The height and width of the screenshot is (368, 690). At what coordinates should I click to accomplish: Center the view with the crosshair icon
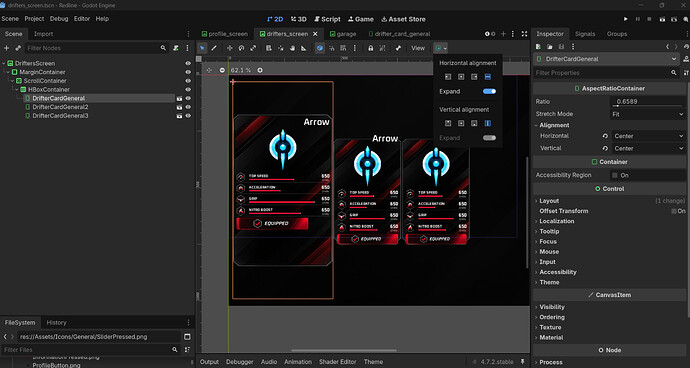point(209,70)
